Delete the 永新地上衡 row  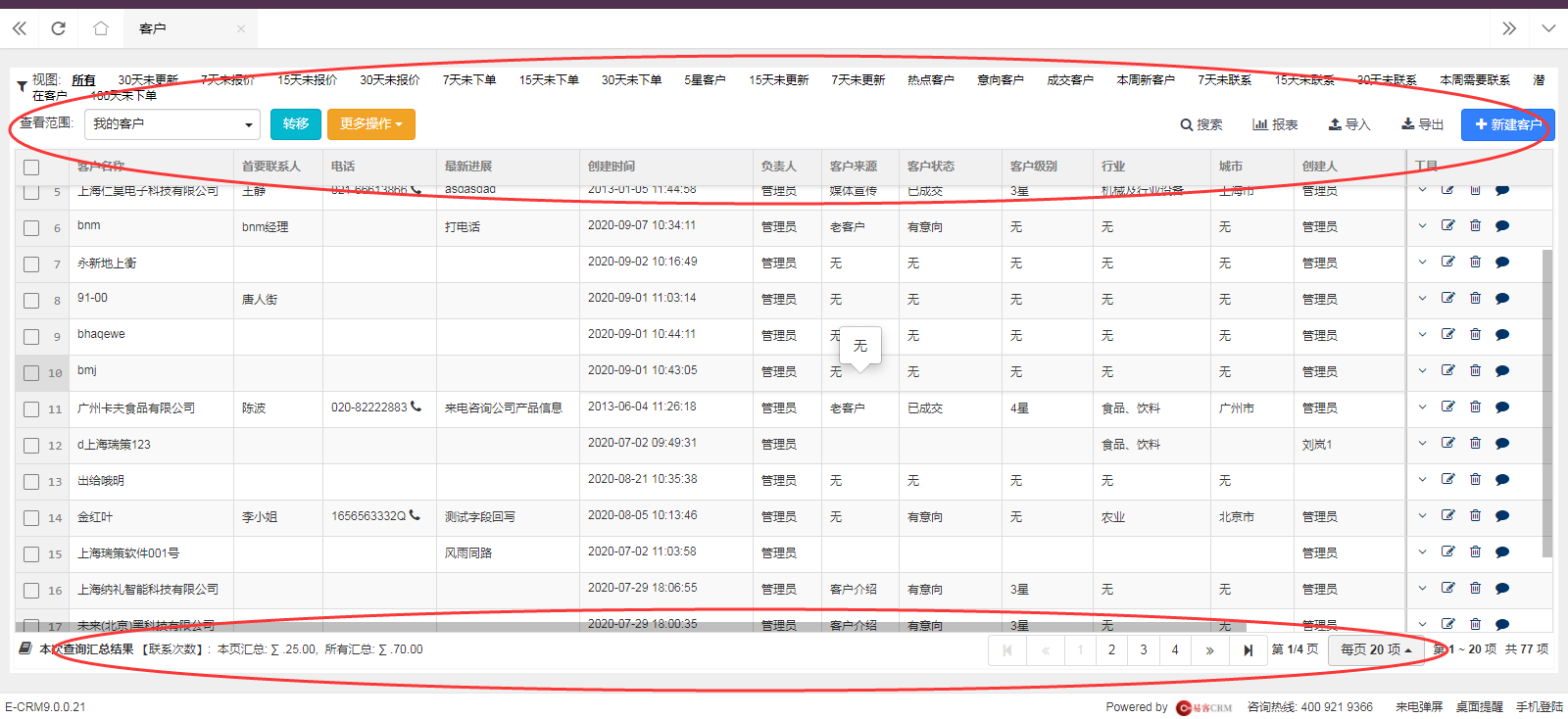coord(1475,262)
